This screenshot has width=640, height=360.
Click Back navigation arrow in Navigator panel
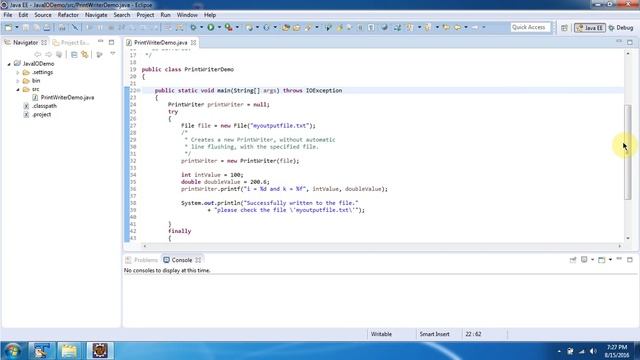coord(38,54)
